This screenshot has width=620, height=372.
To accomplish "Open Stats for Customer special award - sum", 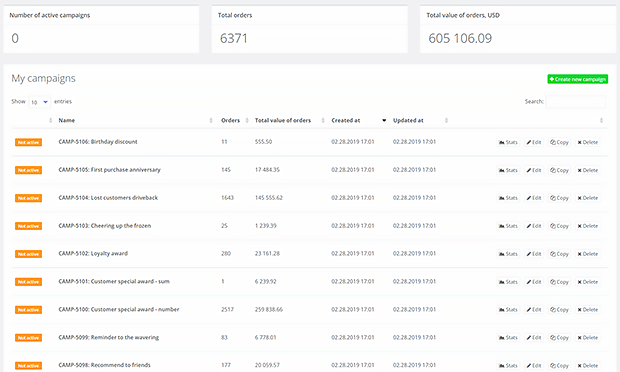I will click(x=508, y=282).
